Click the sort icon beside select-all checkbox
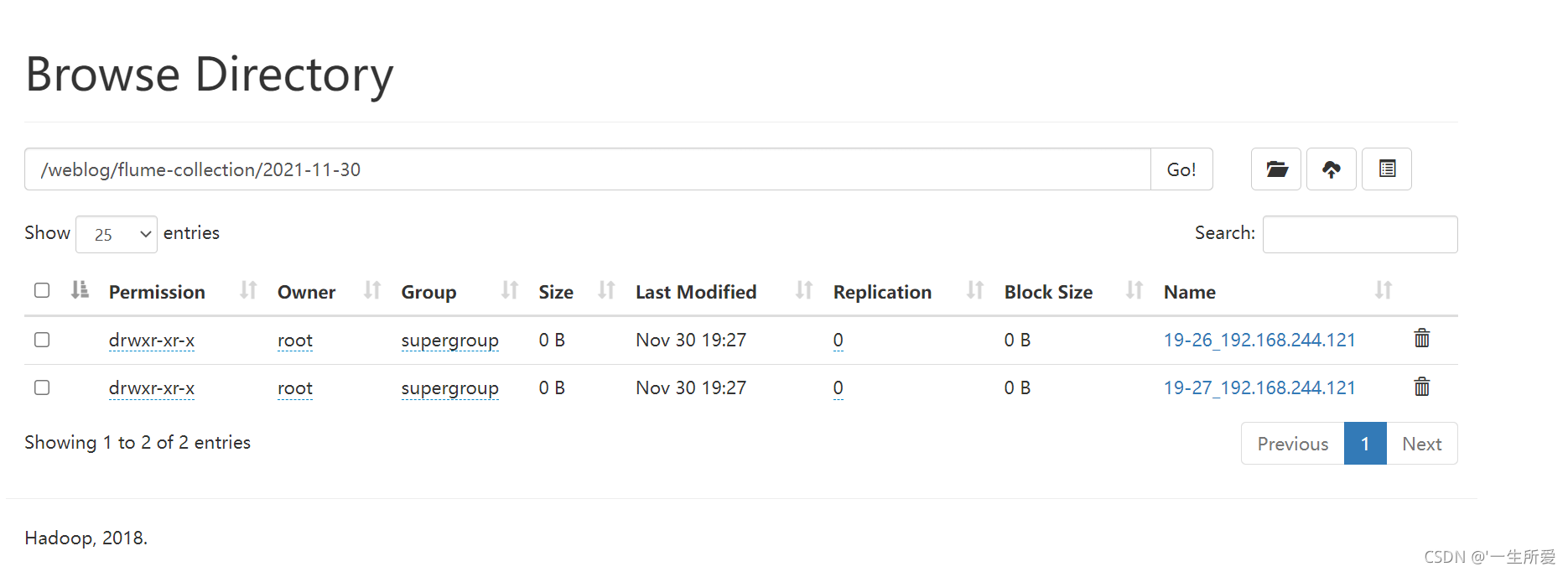Viewport: 1568px width, 572px height. point(80,290)
